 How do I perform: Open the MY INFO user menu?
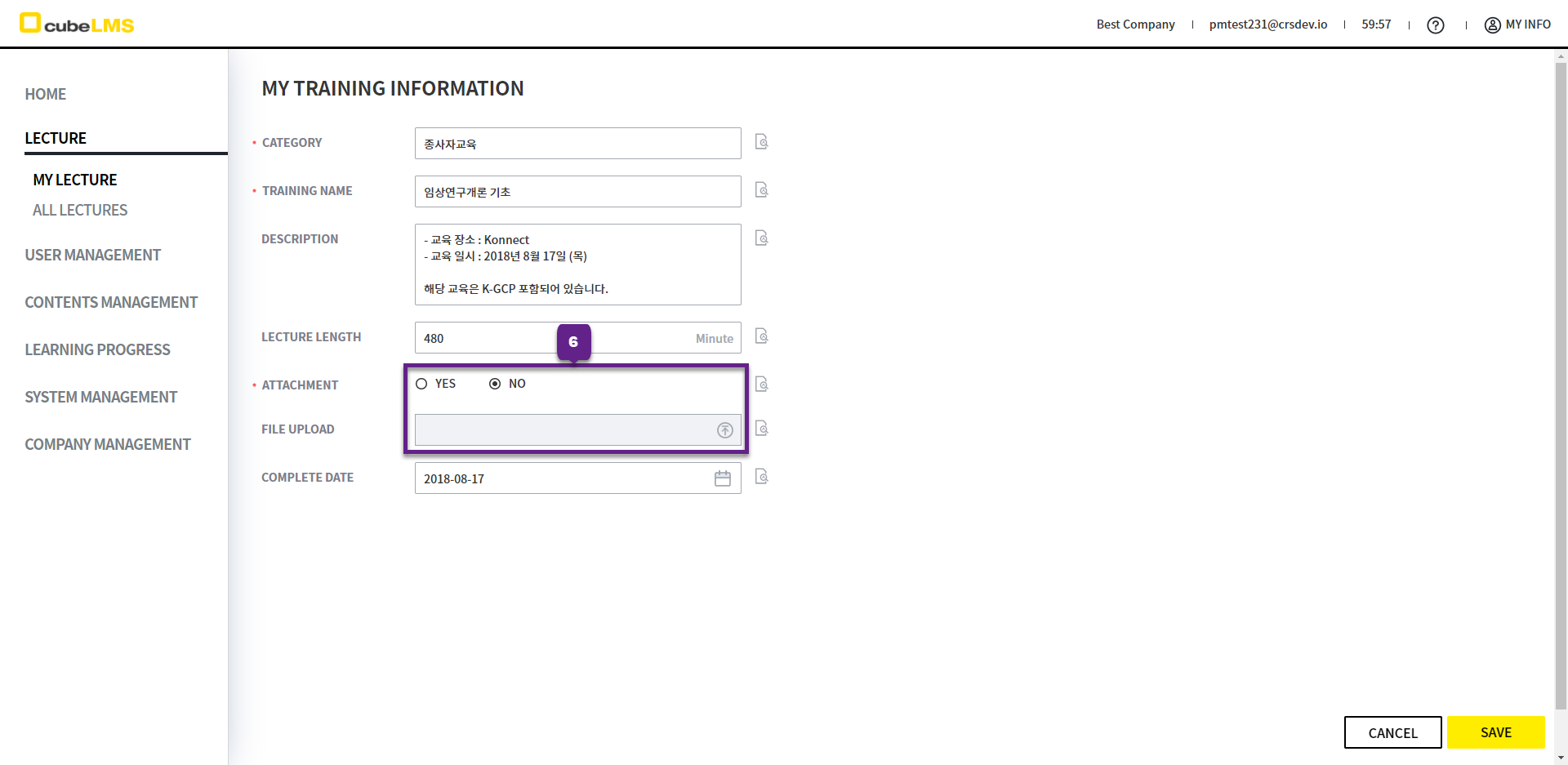[1517, 24]
